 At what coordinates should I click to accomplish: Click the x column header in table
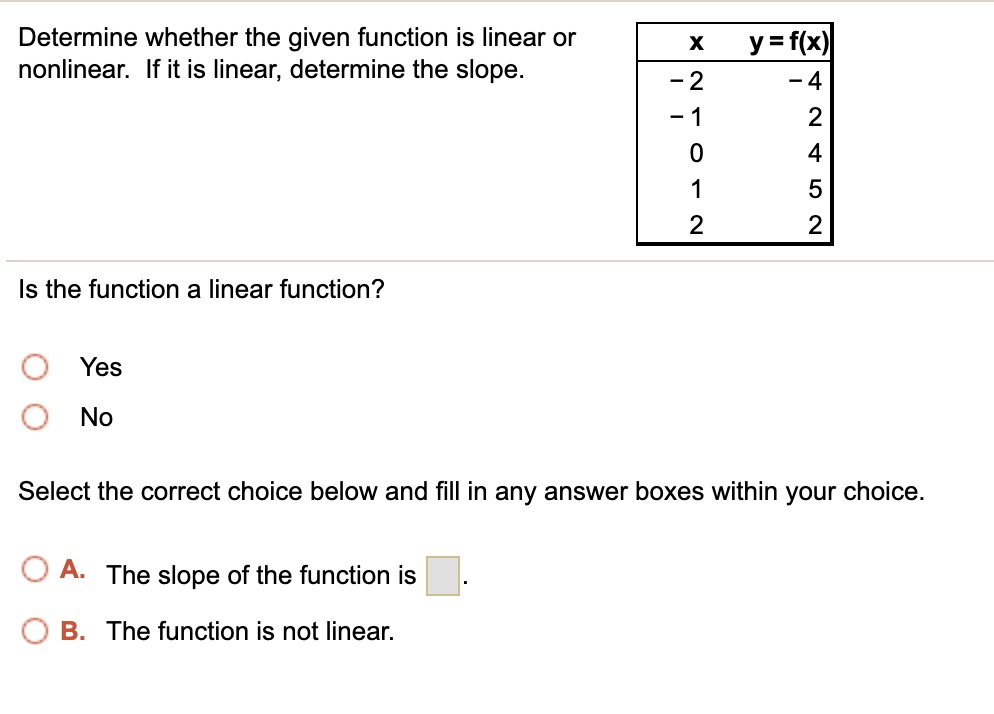(694, 41)
